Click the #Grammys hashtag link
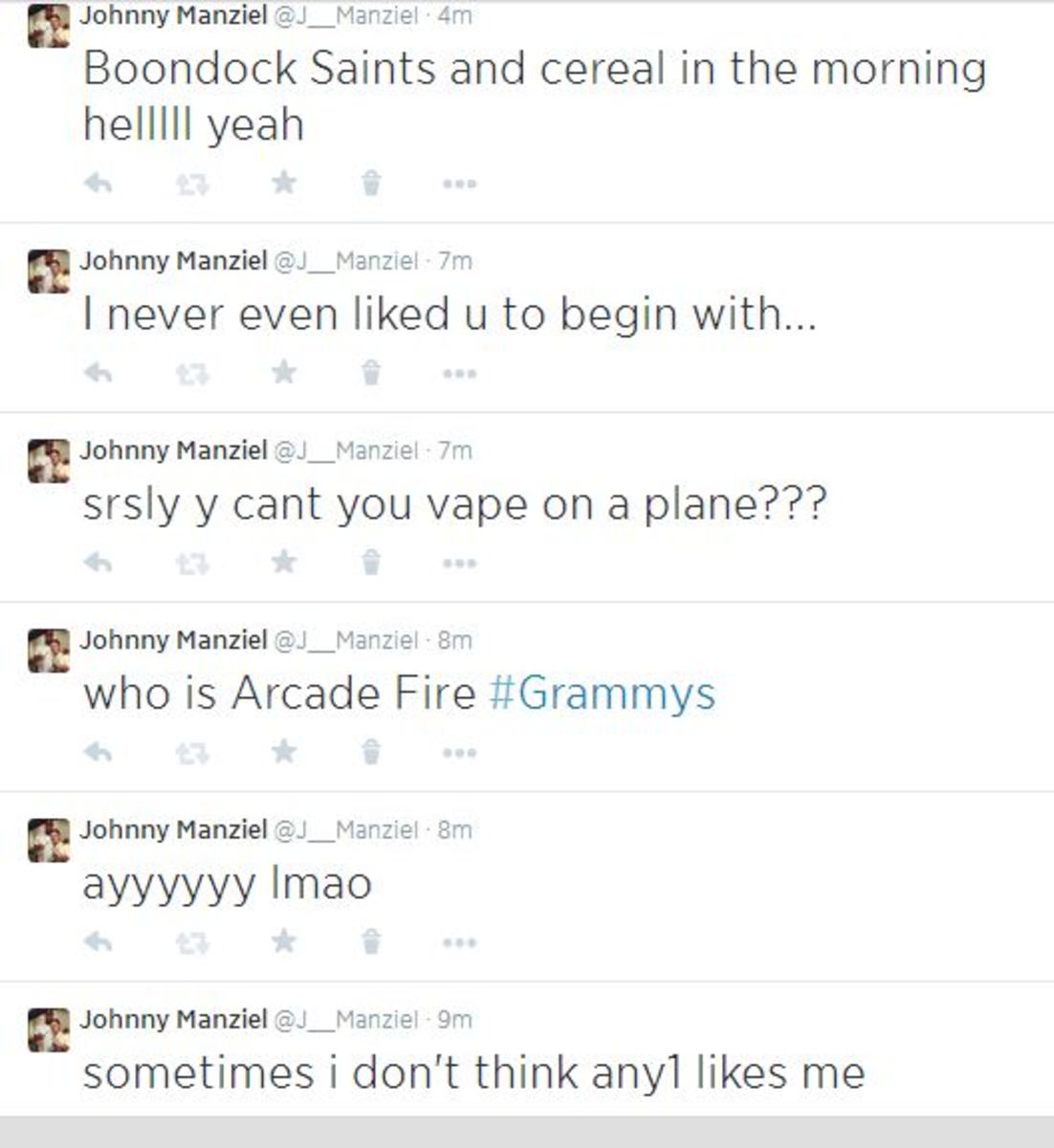 coord(602,693)
